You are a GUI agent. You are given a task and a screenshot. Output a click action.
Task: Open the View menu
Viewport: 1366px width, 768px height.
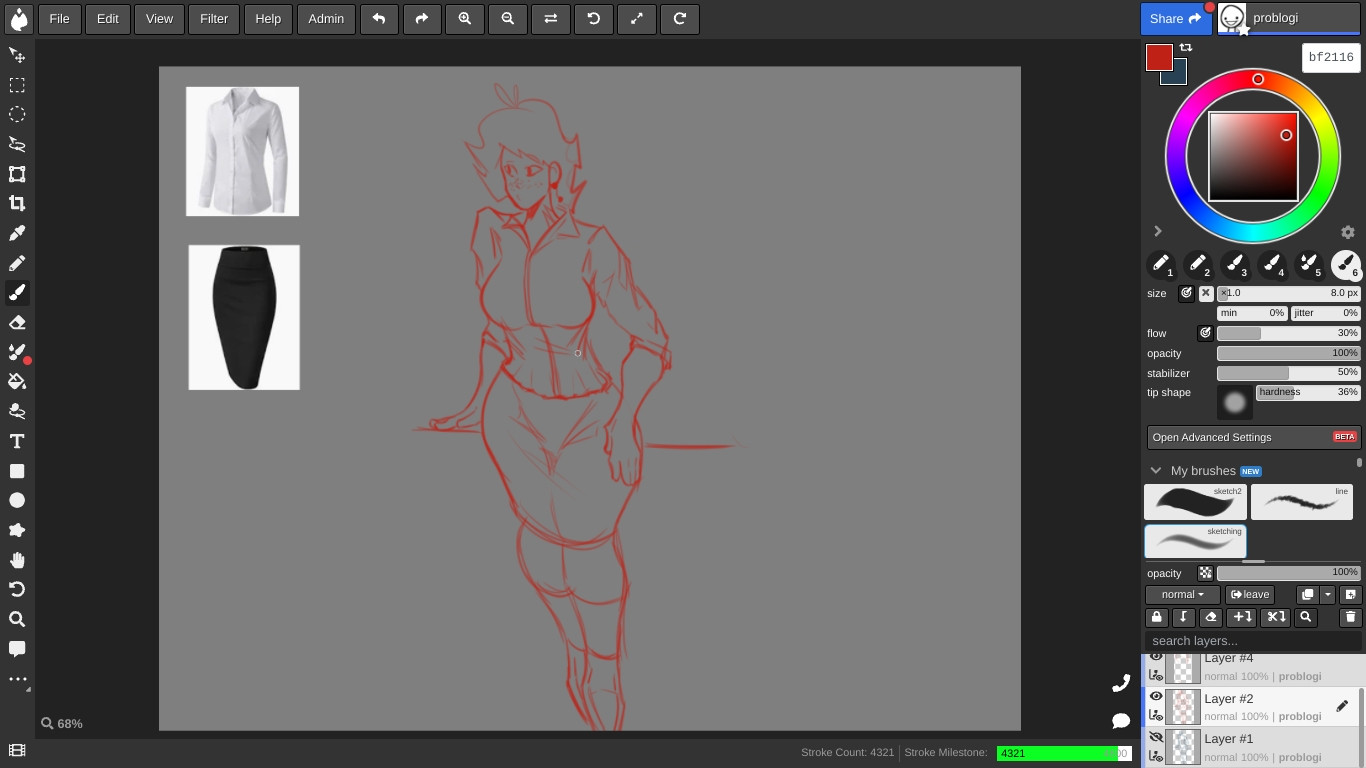click(159, 18)
